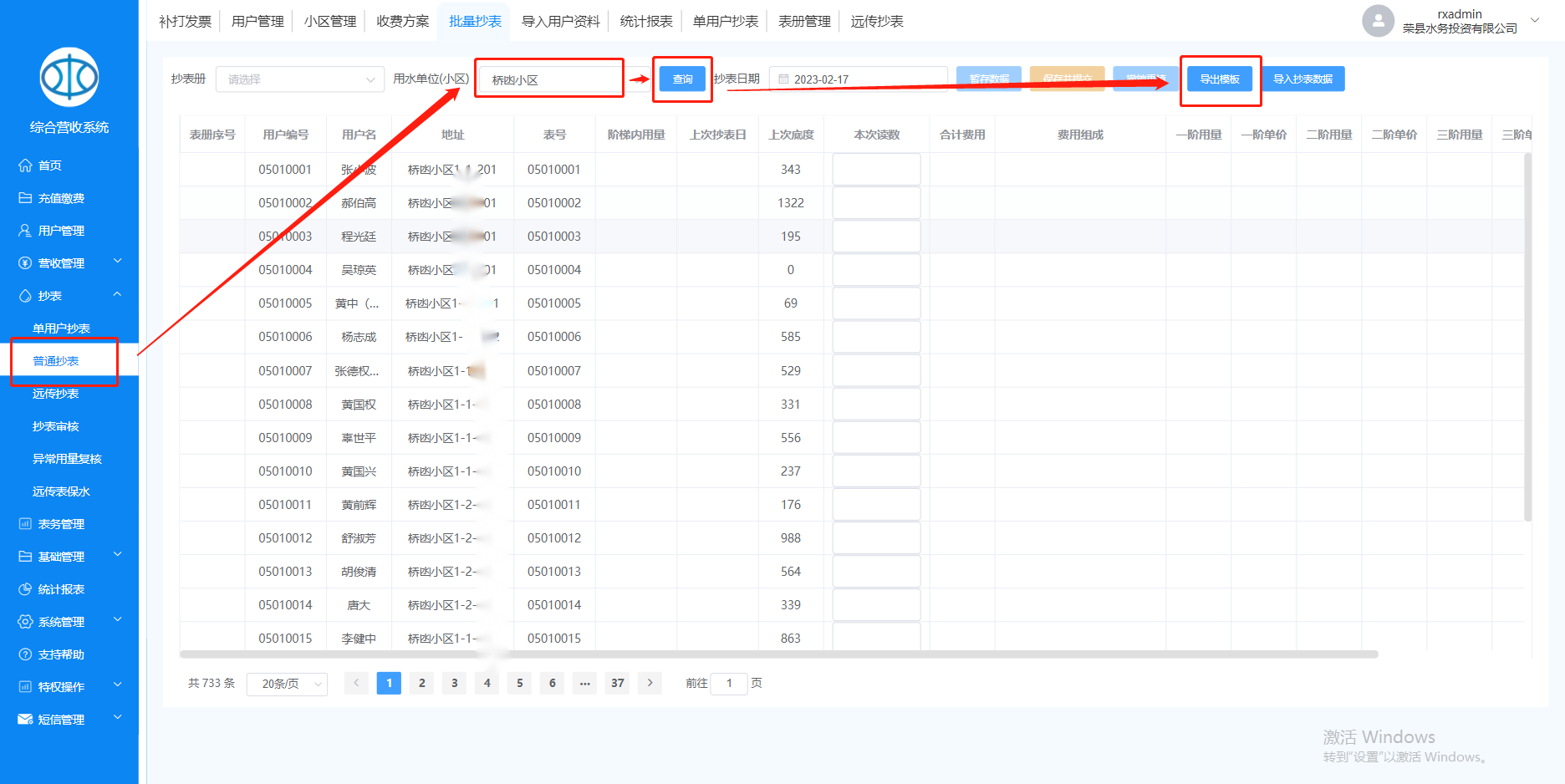Click the 用户编号 column header
This screenshot has width=1565, height=784.
click(x=286, y=135)
